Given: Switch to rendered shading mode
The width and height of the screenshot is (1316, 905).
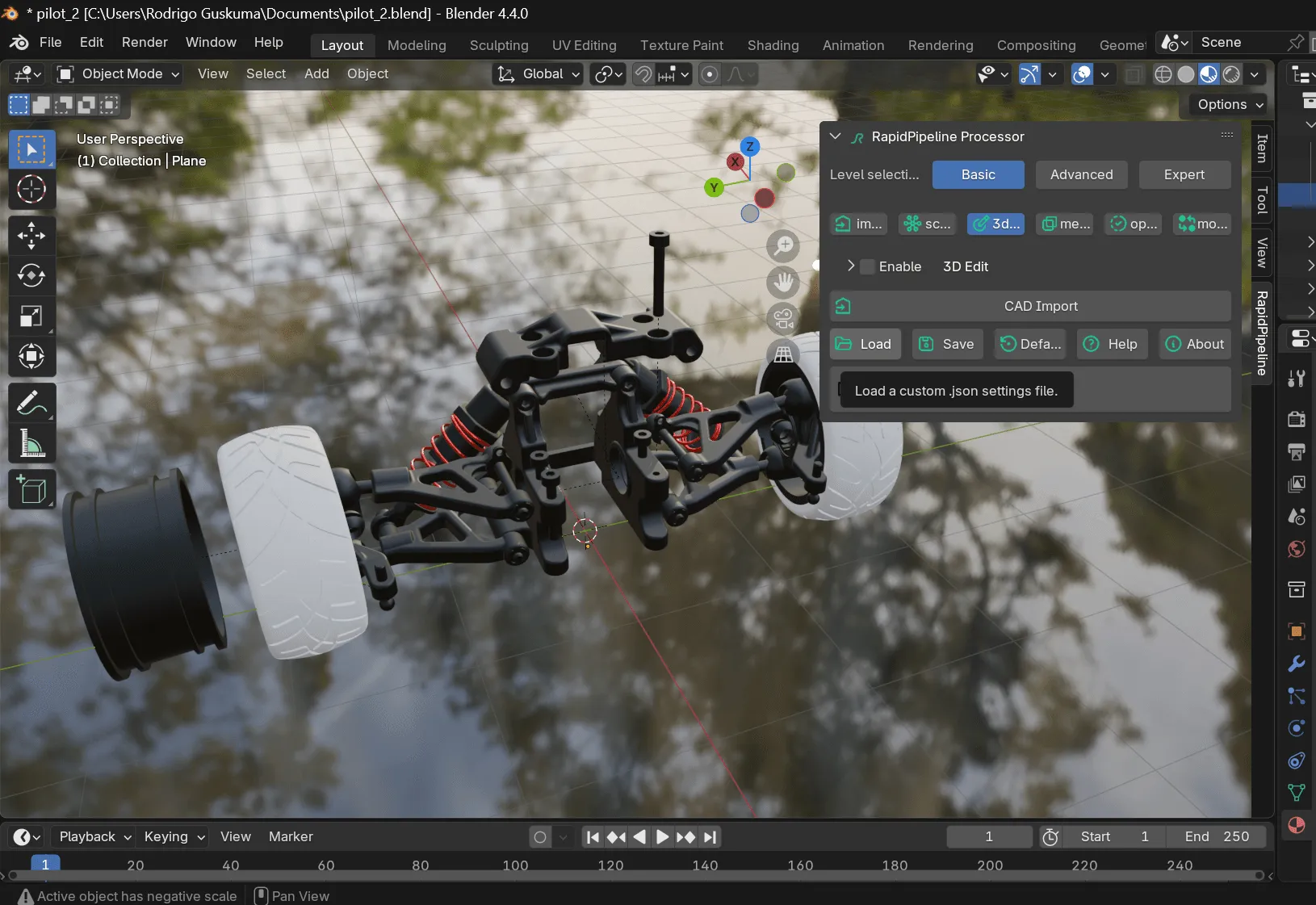Looking at the screenshot, I should point(1231,74).
